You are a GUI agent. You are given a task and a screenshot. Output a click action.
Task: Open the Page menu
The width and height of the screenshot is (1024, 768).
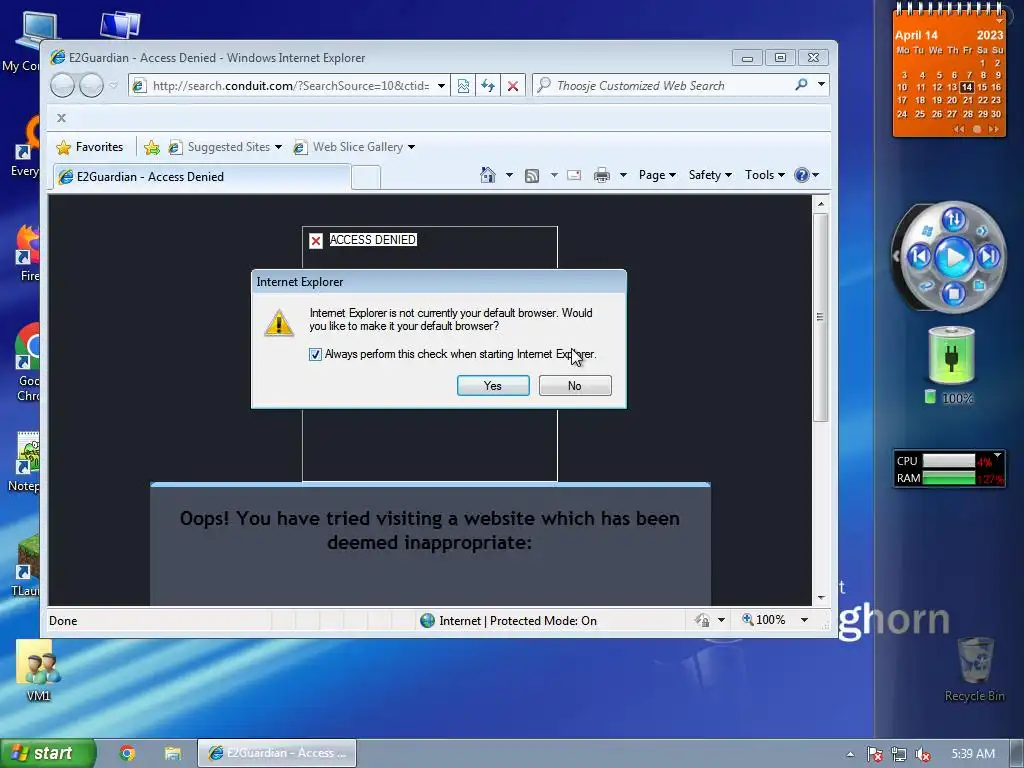657,175
